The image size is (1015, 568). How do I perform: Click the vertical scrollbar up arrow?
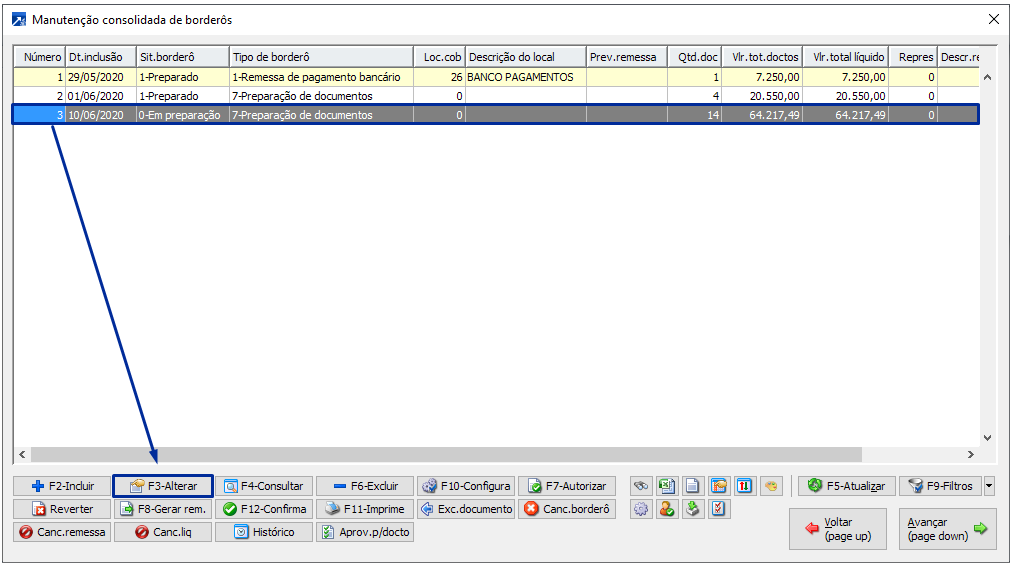988,77
